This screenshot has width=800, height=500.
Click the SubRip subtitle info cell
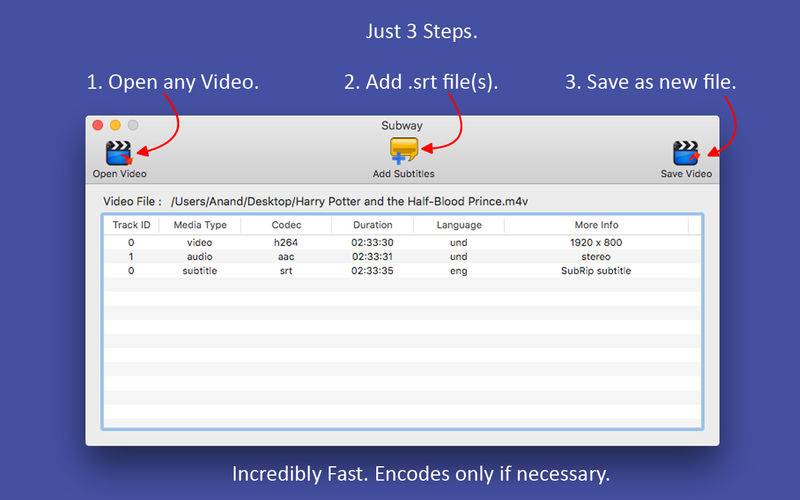coord(596,271)
